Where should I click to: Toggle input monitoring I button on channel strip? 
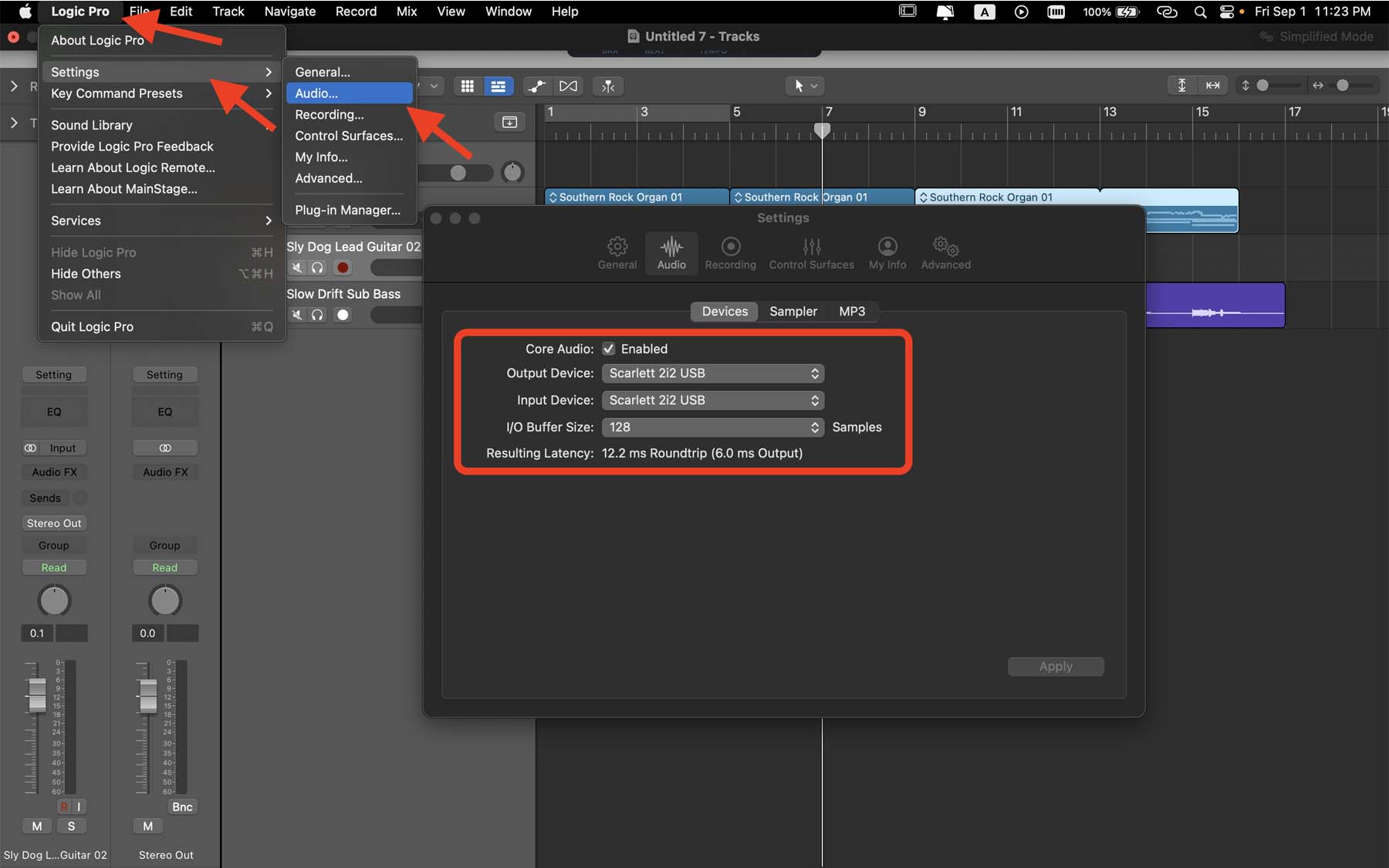(79, 807)
